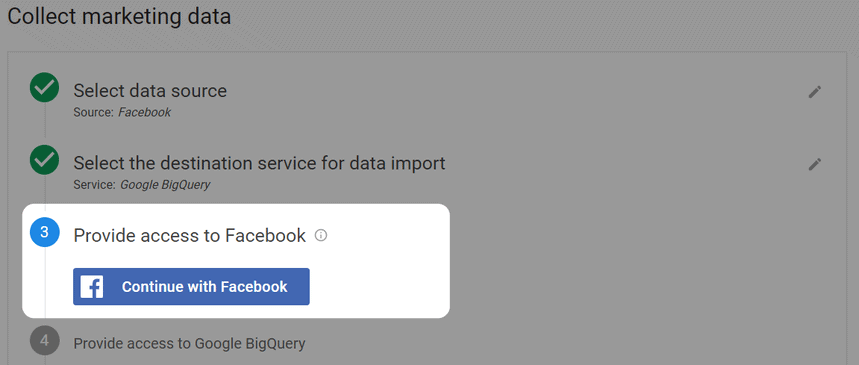Click the Service: Google BigQuery subtitle line
Image resolution: width=859 pixels, height=365 pixels.
[142, 185]
